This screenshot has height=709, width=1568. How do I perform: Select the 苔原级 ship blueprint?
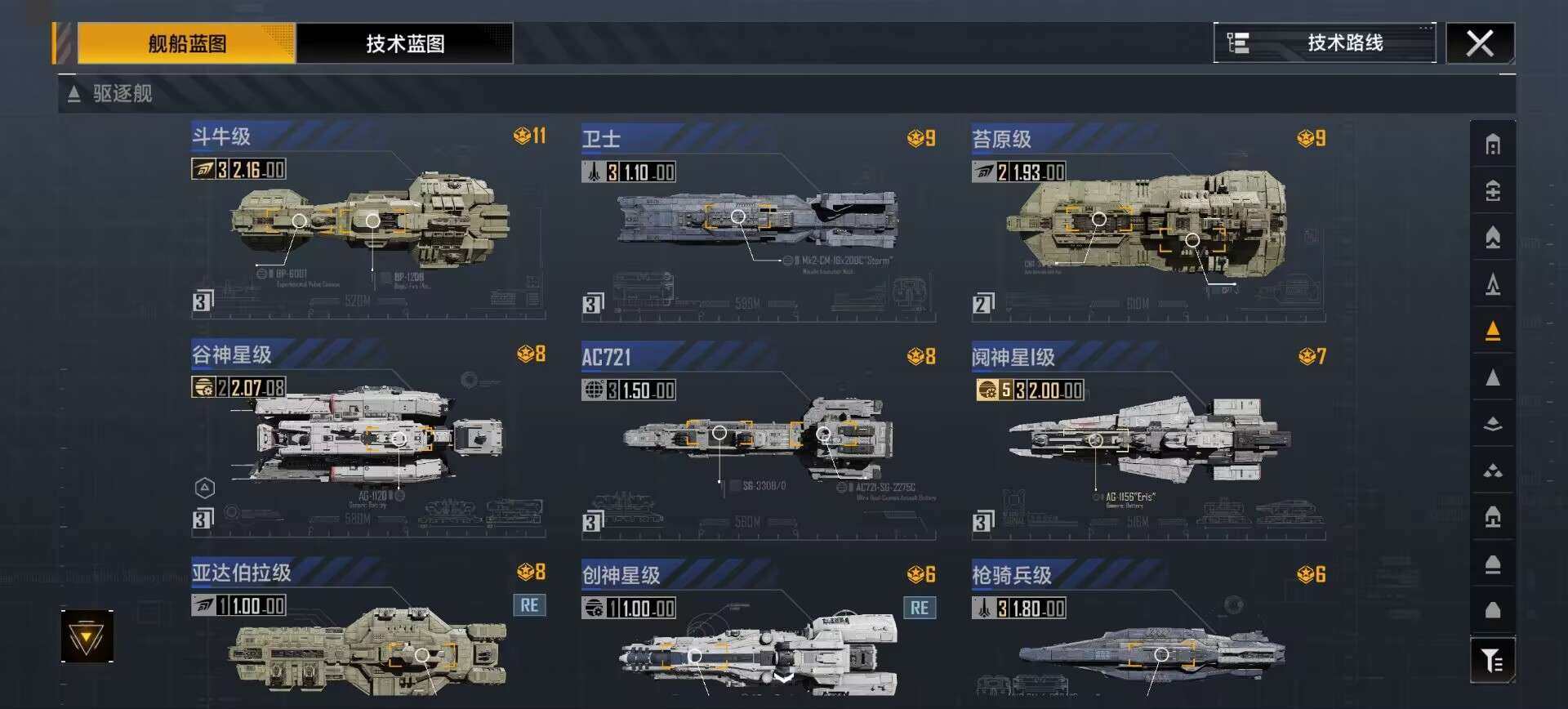(1148, 222)
